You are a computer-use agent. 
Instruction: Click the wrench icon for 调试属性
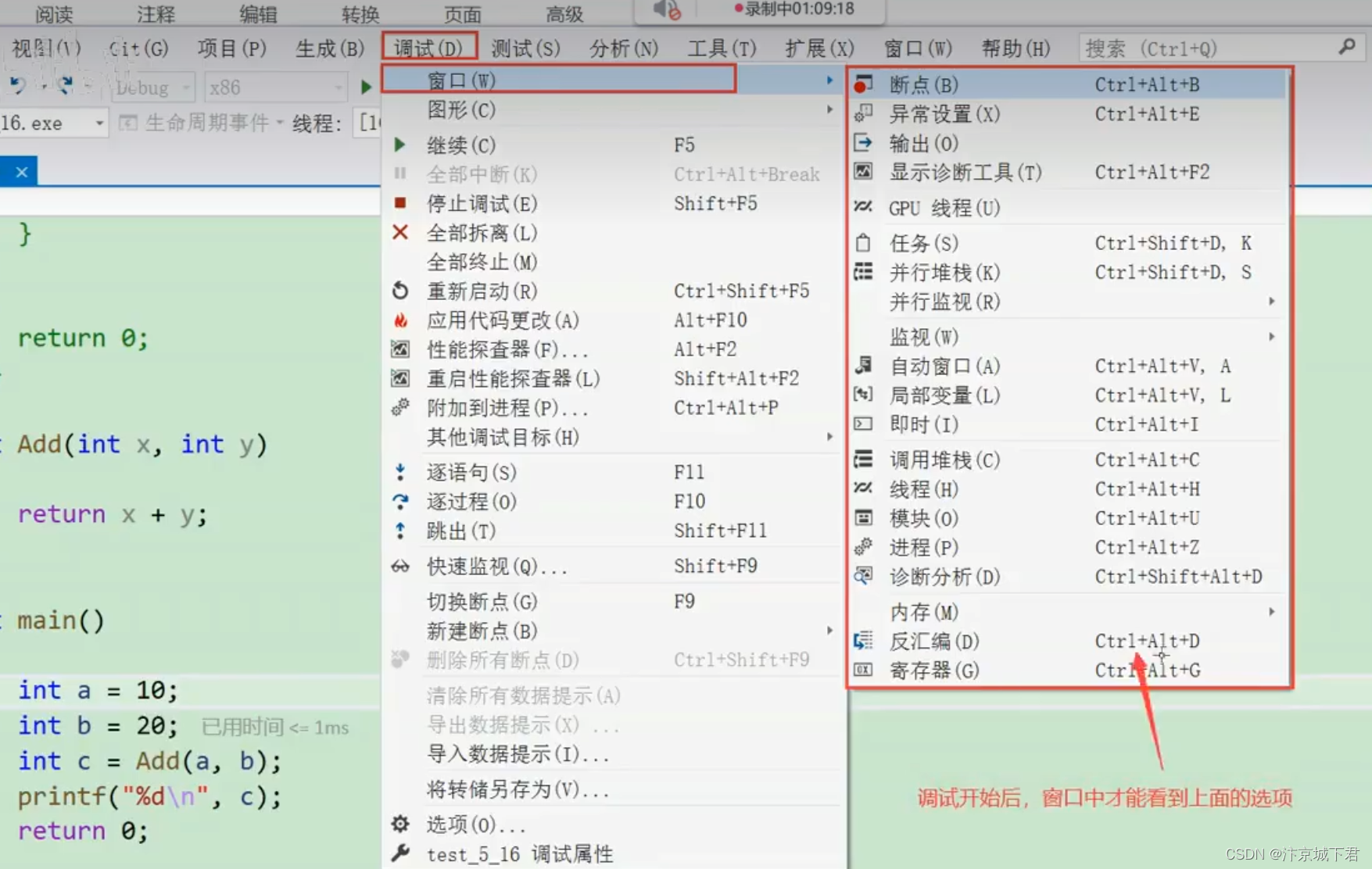pos(400,853)
